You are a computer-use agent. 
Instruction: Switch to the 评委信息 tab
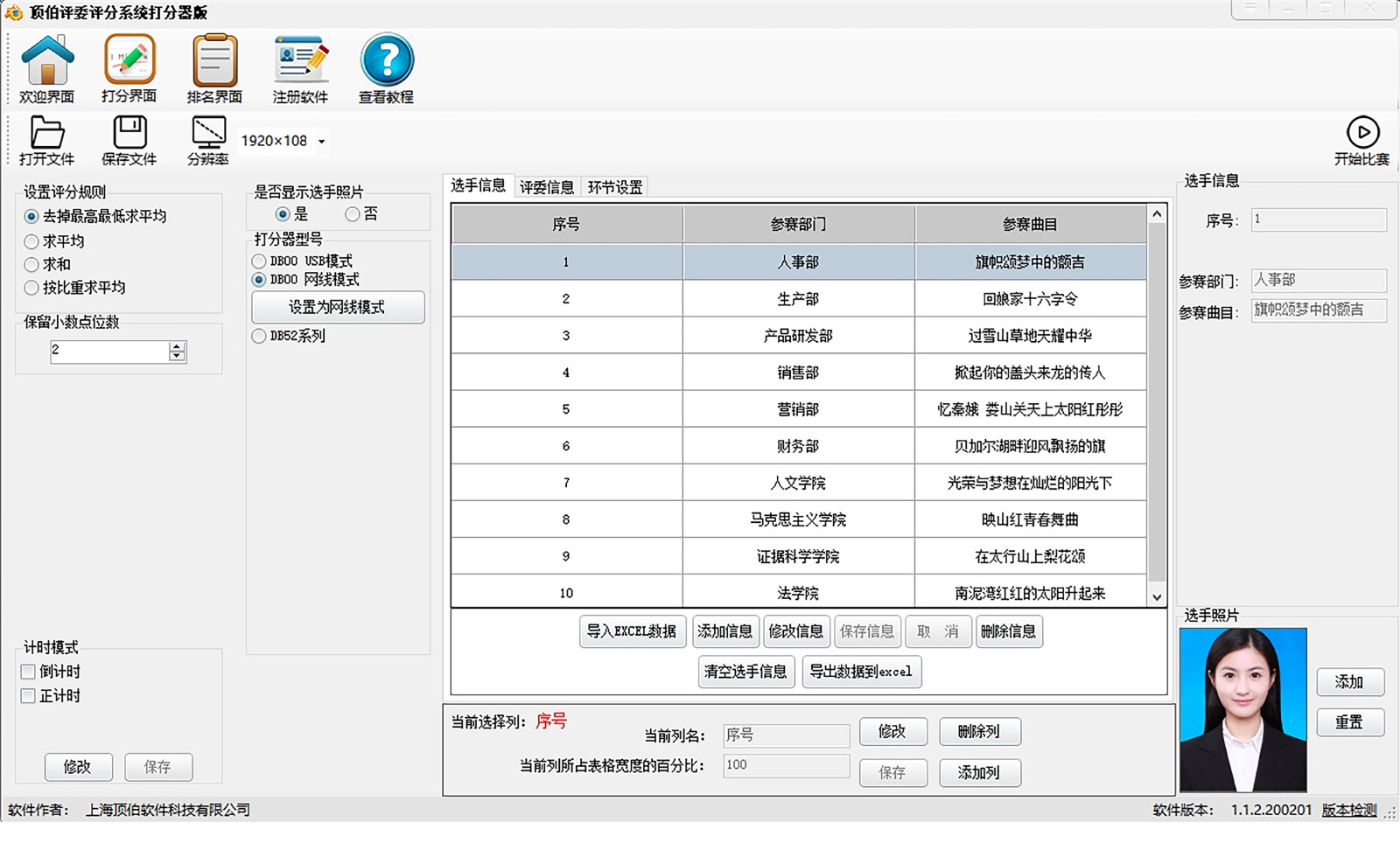point(547,187)
